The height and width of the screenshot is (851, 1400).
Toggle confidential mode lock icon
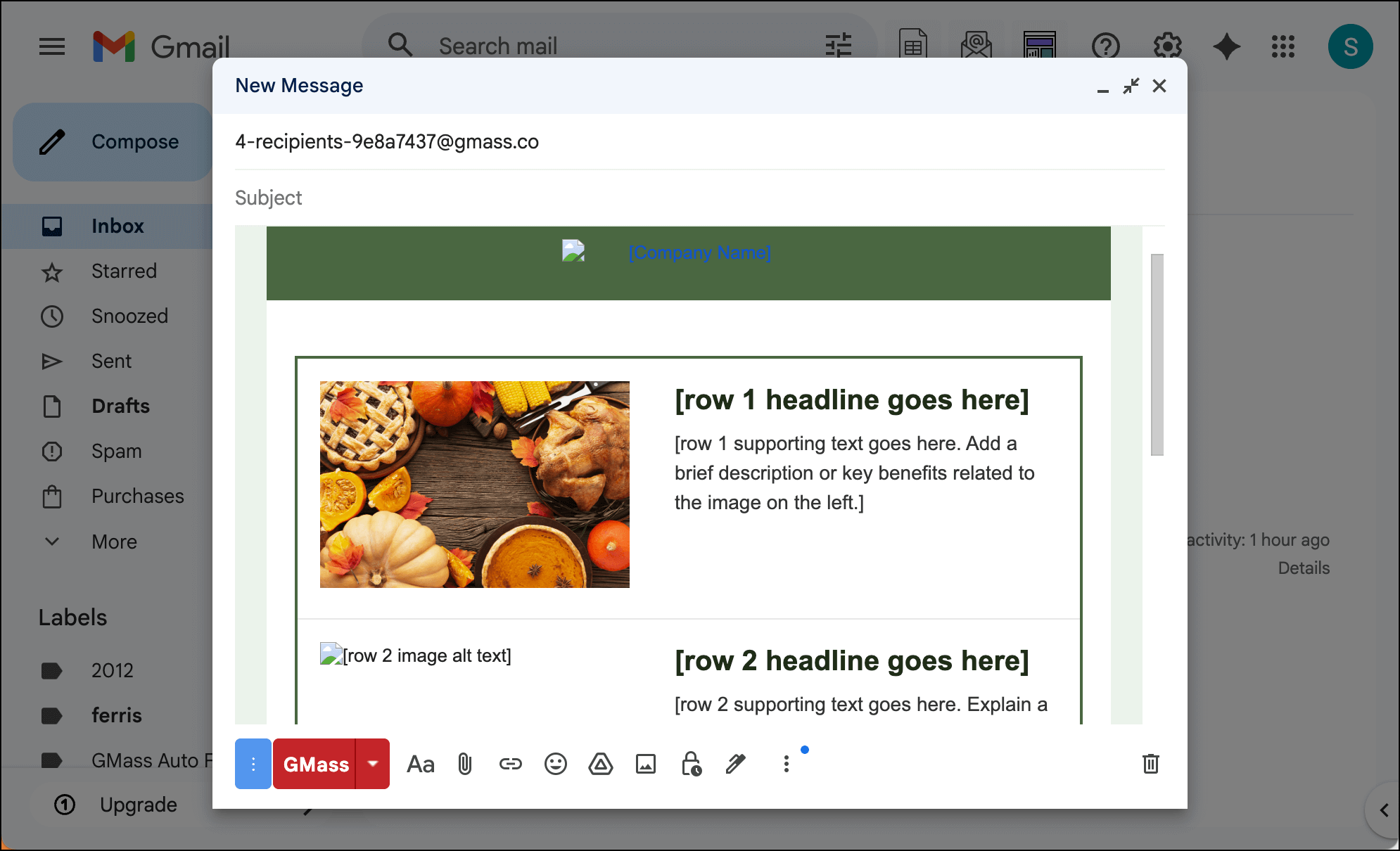tap(691, 764)
